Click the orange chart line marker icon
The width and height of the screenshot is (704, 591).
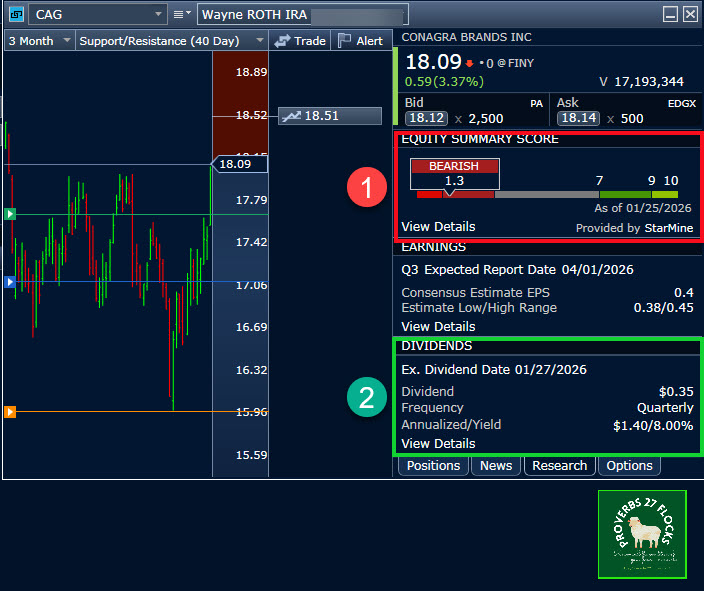coord(10,411)
